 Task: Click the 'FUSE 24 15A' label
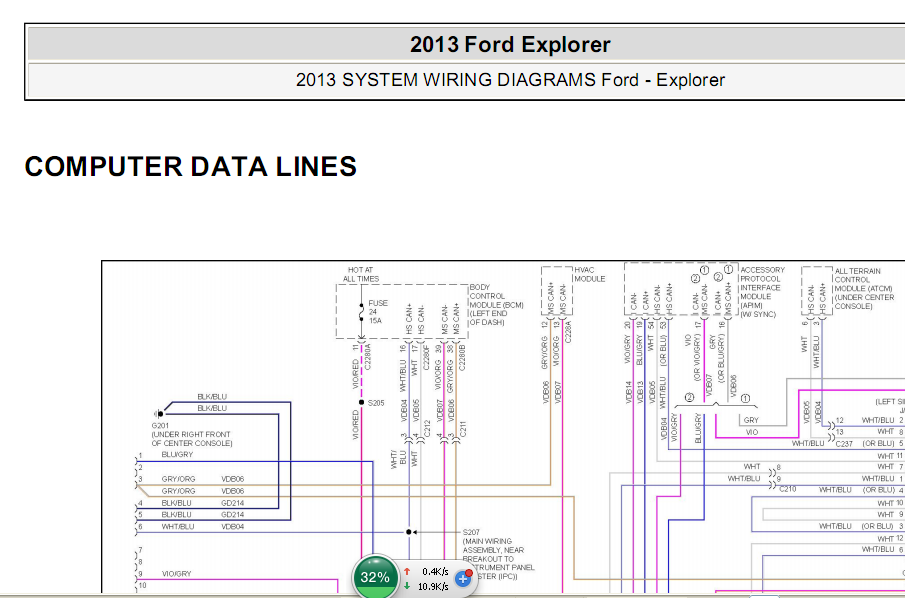point(377,312)
